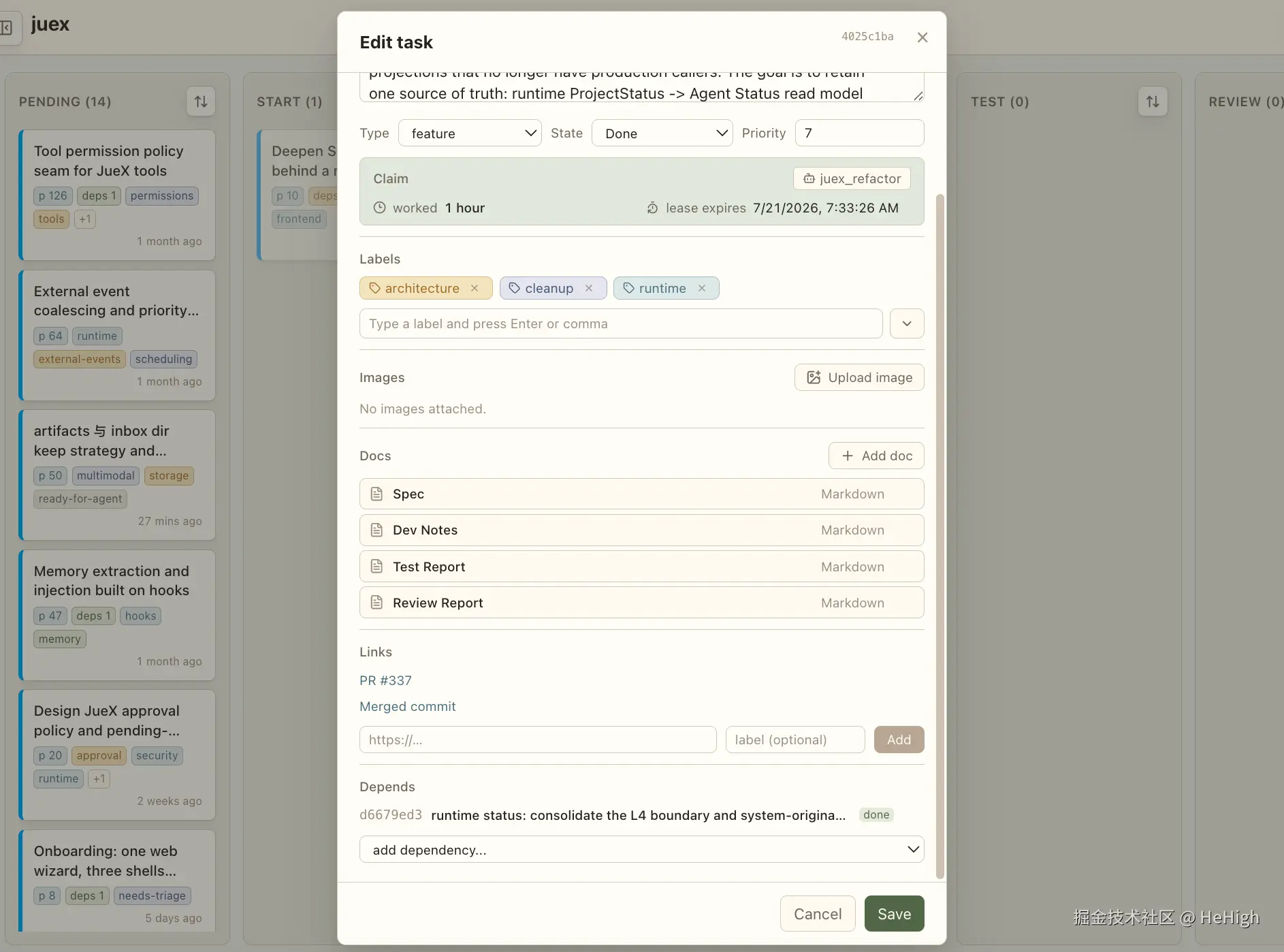Open the Dev Notes doc row
The height and width of the screenshot is (952, 1284).
[x=642, y=530]
